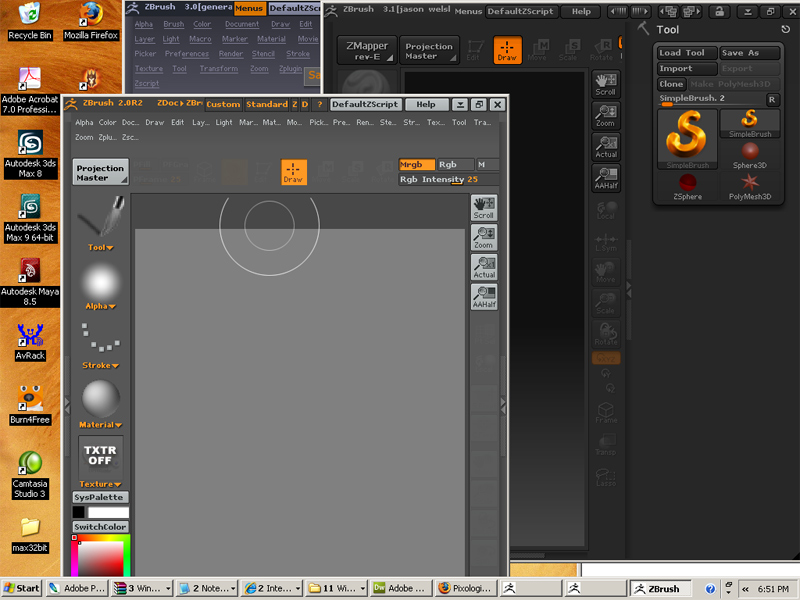
Task: Toggle the R button beside SimpleBrush slider
Action: click(x=772, y=99)
